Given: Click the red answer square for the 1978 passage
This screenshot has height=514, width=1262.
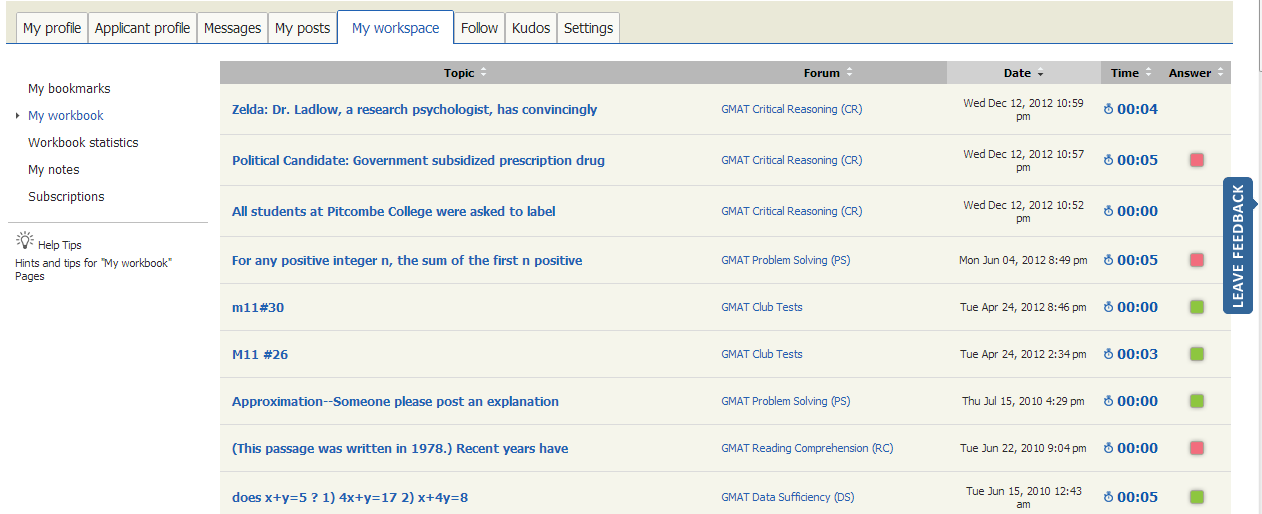Looking at the screenshot, I should (1196, 448).
